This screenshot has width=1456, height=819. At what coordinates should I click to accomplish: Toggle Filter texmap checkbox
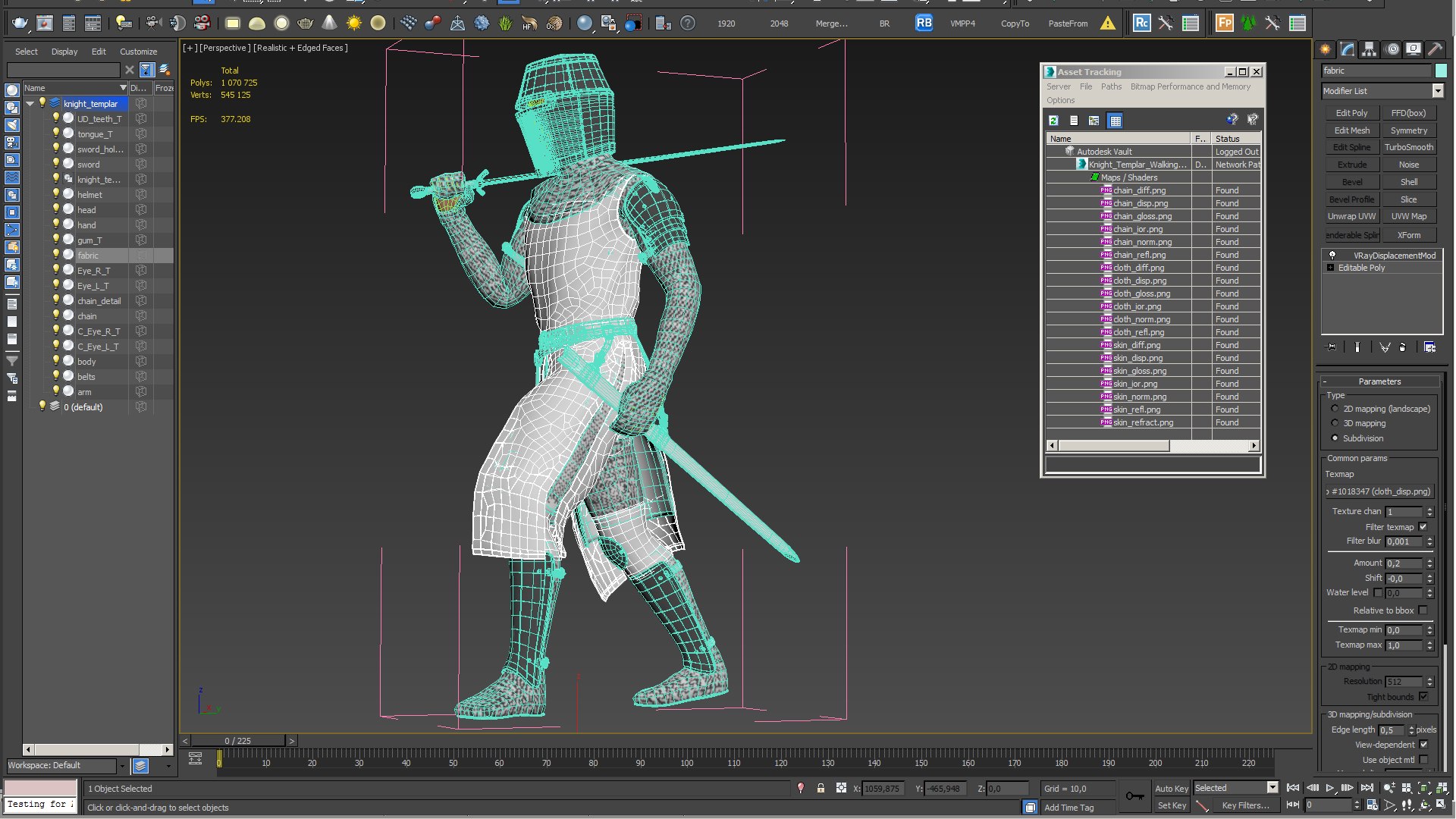pos(1423,527)
